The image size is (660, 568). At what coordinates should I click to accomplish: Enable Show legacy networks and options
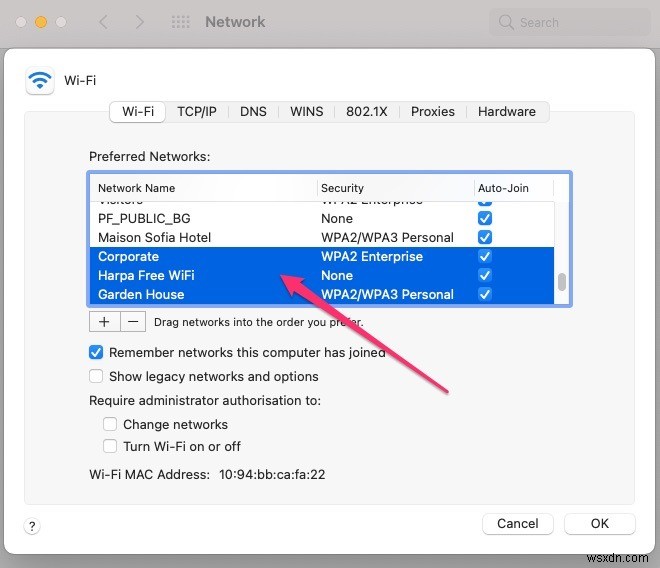(x=96, y=376)
